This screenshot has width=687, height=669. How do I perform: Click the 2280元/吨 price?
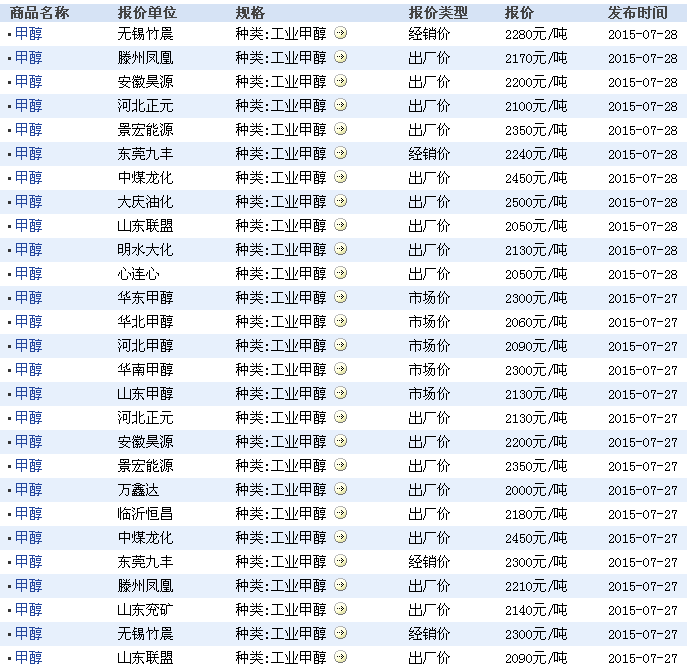click(536, 34)
